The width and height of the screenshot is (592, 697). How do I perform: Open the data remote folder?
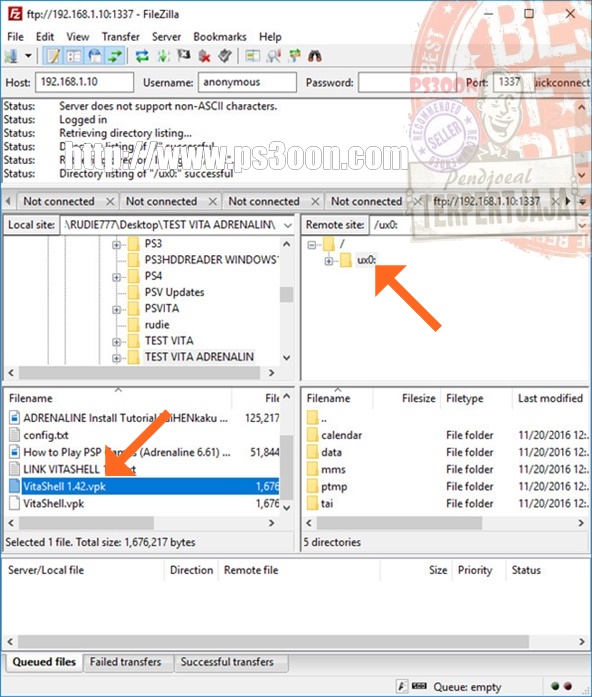pyautogui.click(x=332, y=453)
